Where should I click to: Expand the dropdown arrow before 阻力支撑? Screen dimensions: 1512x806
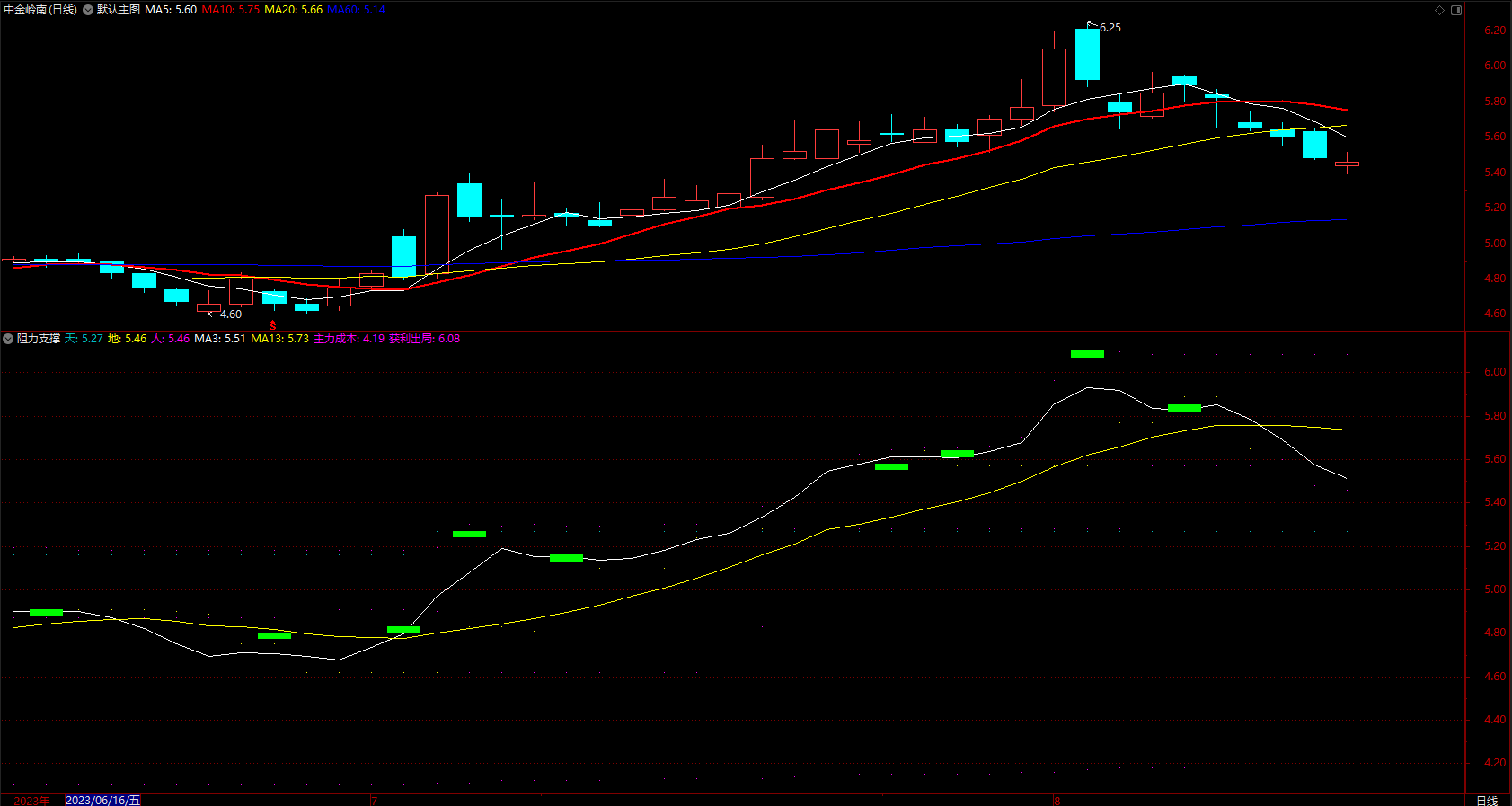pyautogui.click(x=8, y=339)
